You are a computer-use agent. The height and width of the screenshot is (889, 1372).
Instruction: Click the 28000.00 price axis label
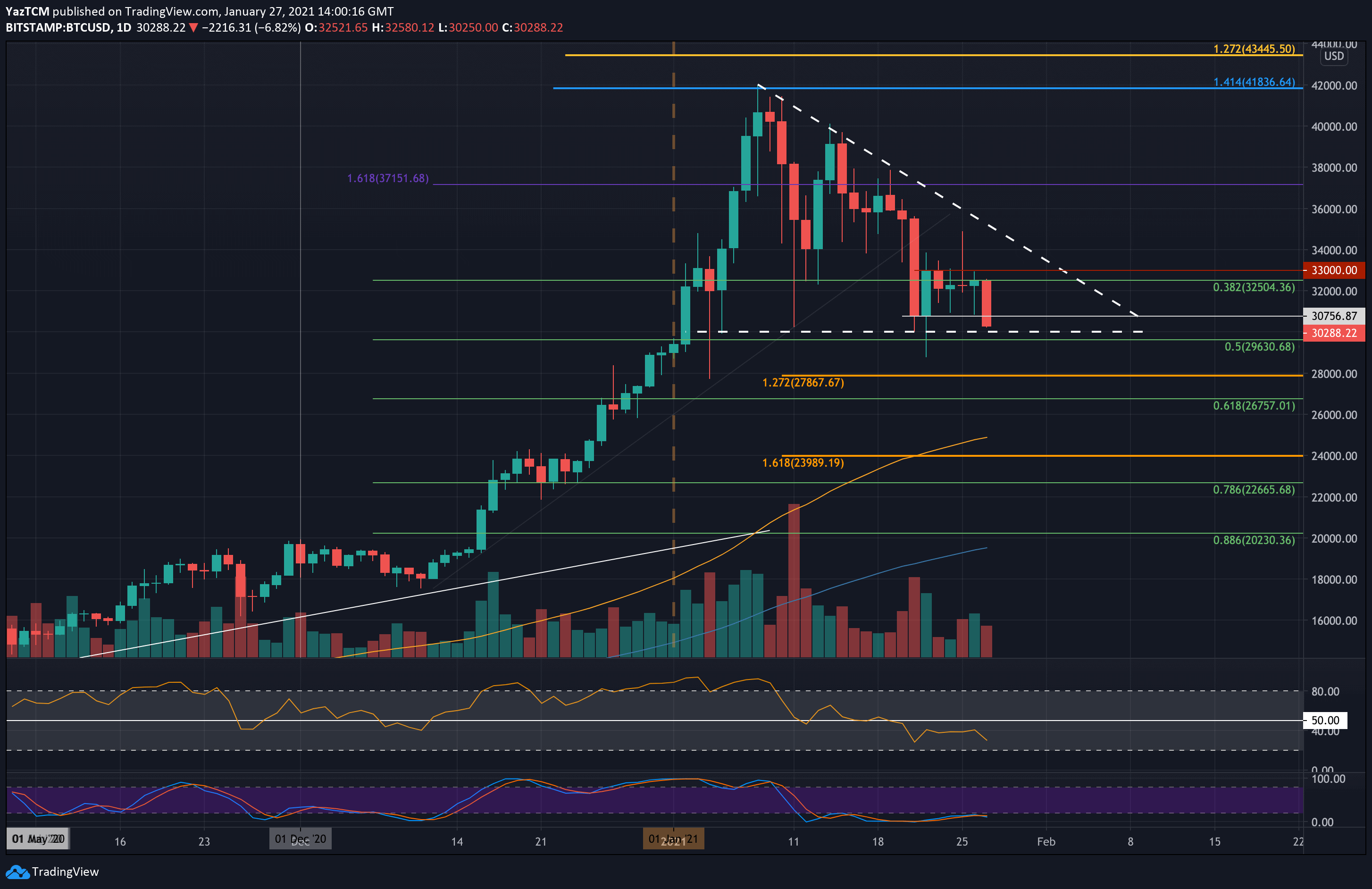(x=1334, y=374)
